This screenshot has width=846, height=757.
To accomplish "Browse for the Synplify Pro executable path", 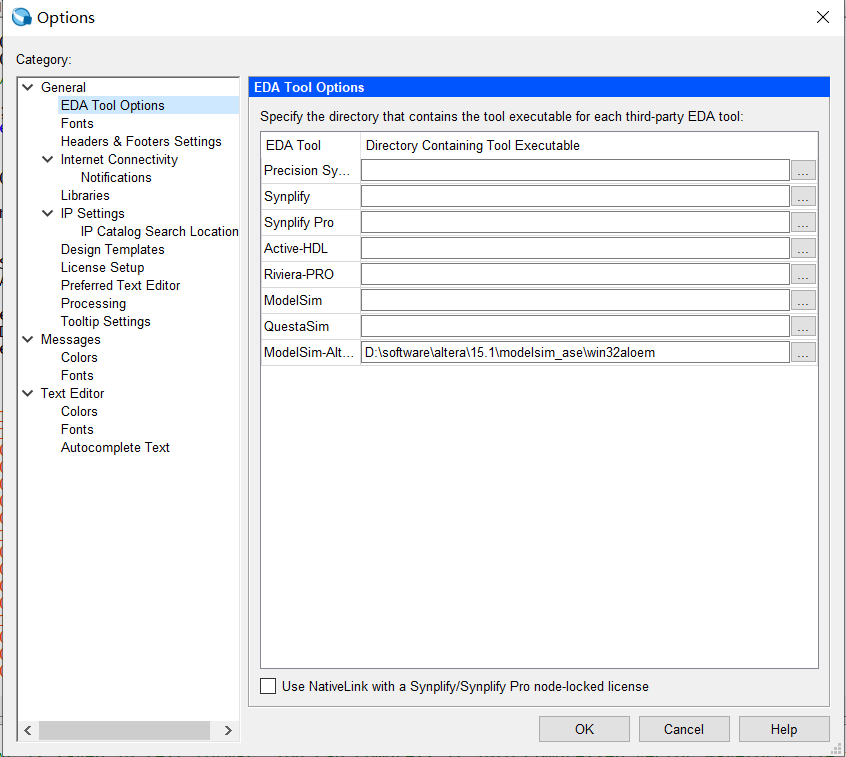I will [x=803, y=222].
